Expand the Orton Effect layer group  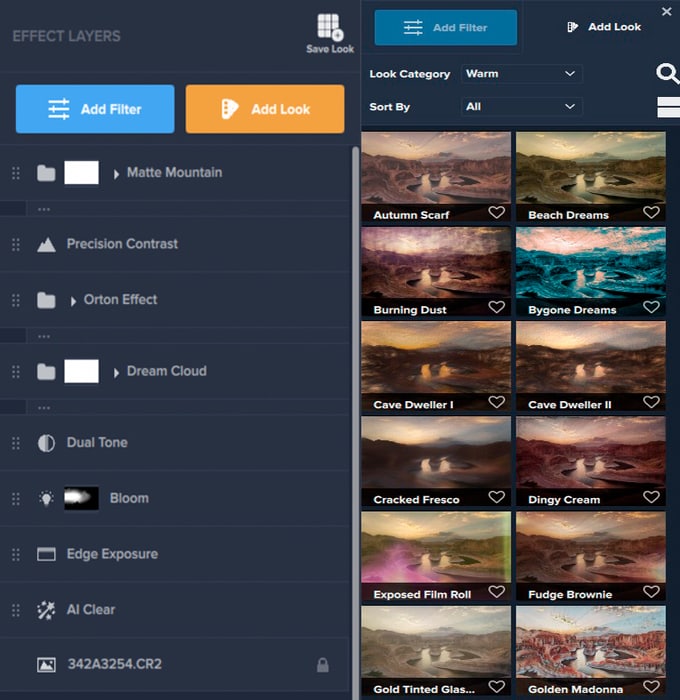click(x=73, y=301)
